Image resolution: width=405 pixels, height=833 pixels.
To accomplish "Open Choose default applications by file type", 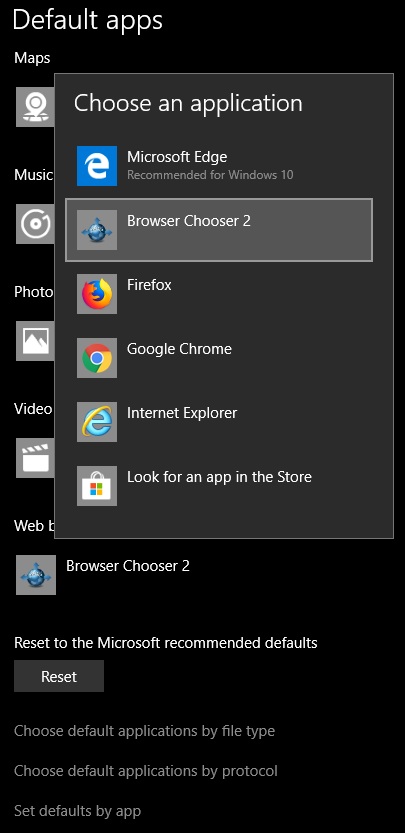I will (145, 731).
